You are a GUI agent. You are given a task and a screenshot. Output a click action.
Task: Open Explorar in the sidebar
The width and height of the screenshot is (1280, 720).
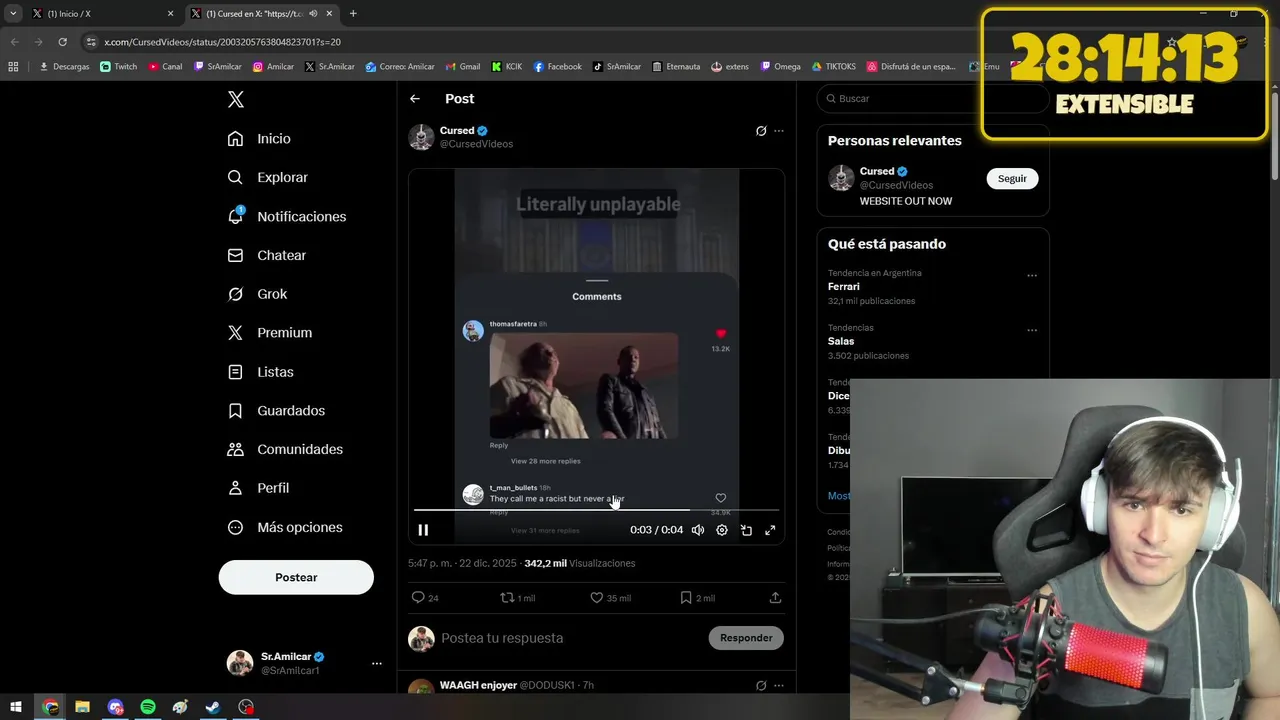tap(268, 177)
